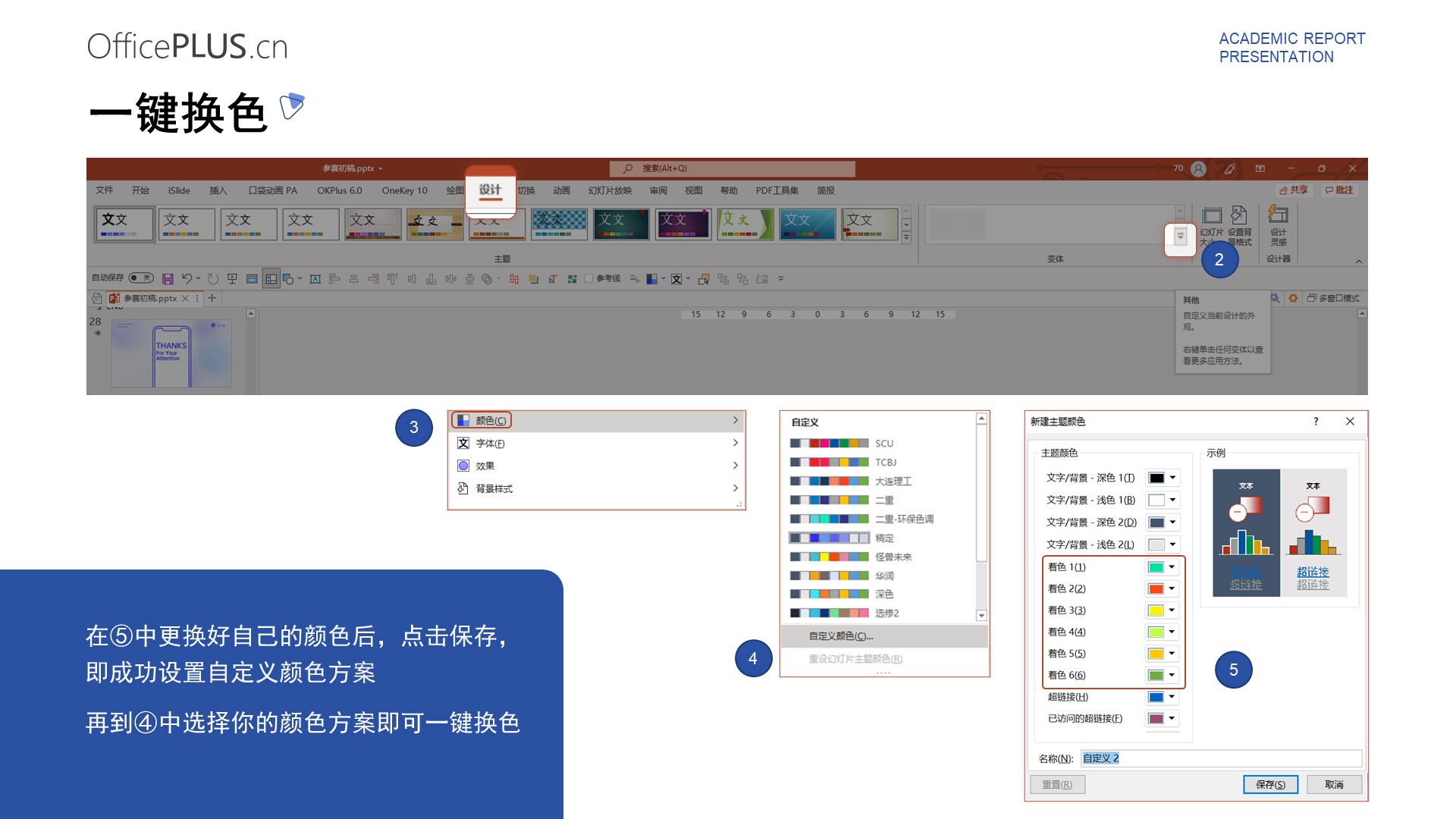Click the 多窗口模式 button
This screenshot has height=819, width=1456.
point(1333,298)
